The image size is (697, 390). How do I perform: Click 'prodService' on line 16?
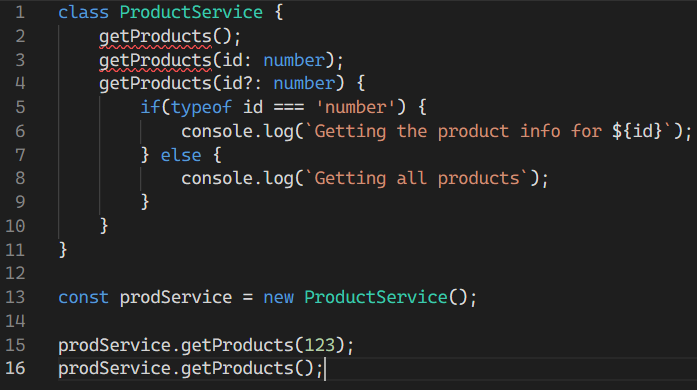(115, 369)
